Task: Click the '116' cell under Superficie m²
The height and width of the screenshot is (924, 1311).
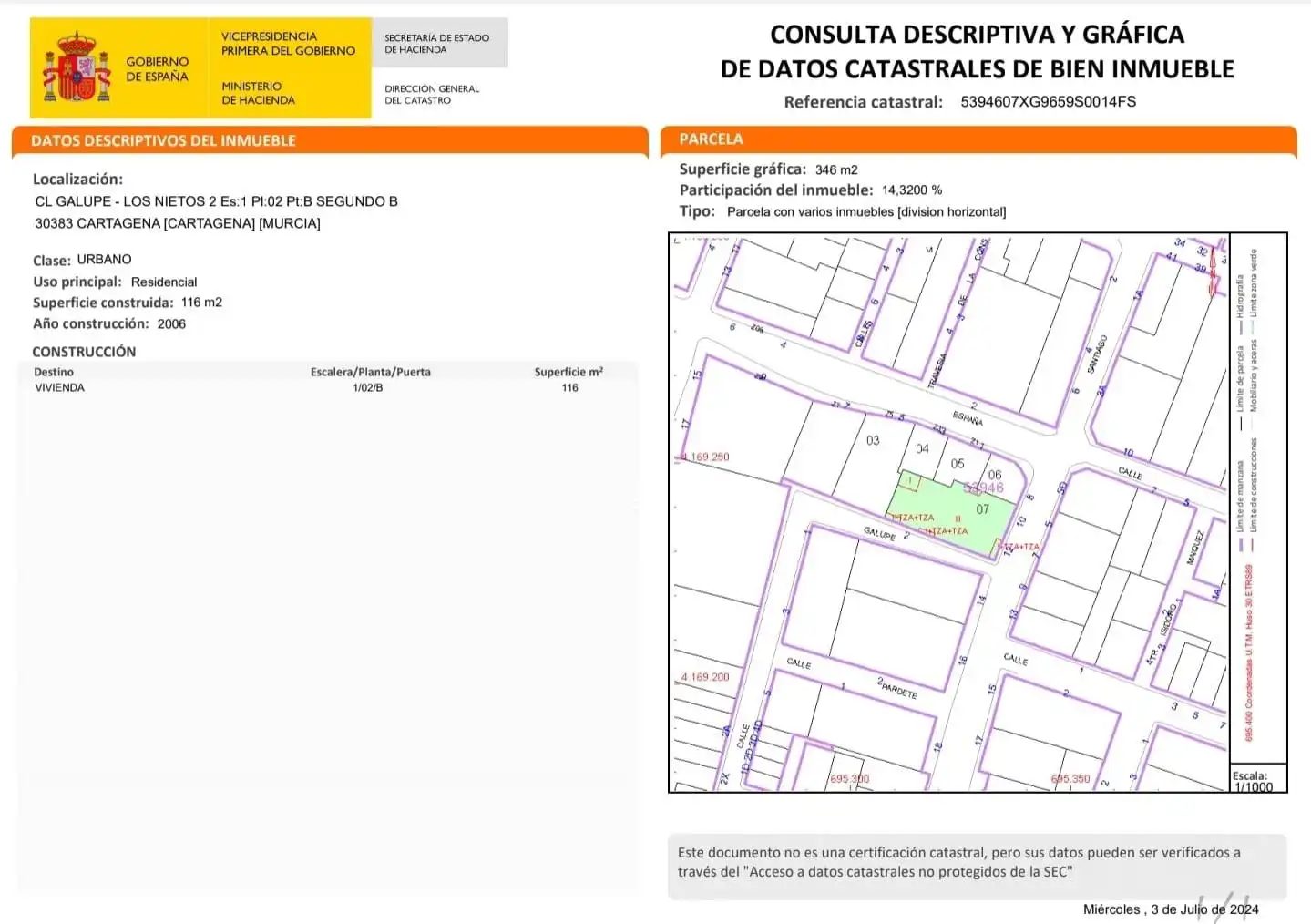Action: click(x=569, y=388)
